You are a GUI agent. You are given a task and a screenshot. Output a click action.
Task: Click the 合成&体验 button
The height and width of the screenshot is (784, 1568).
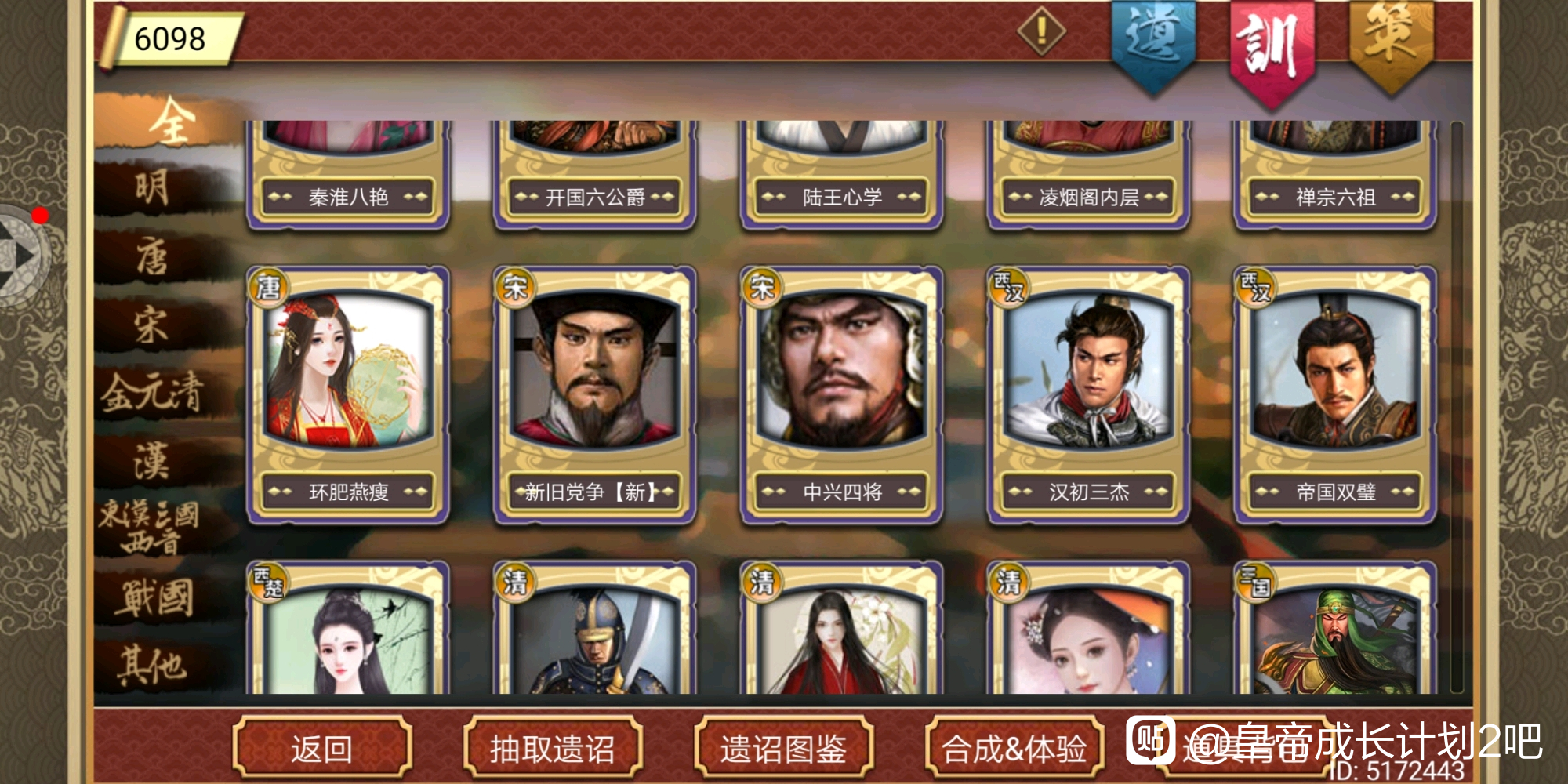pyautogui.click(x=1014, y=749)
